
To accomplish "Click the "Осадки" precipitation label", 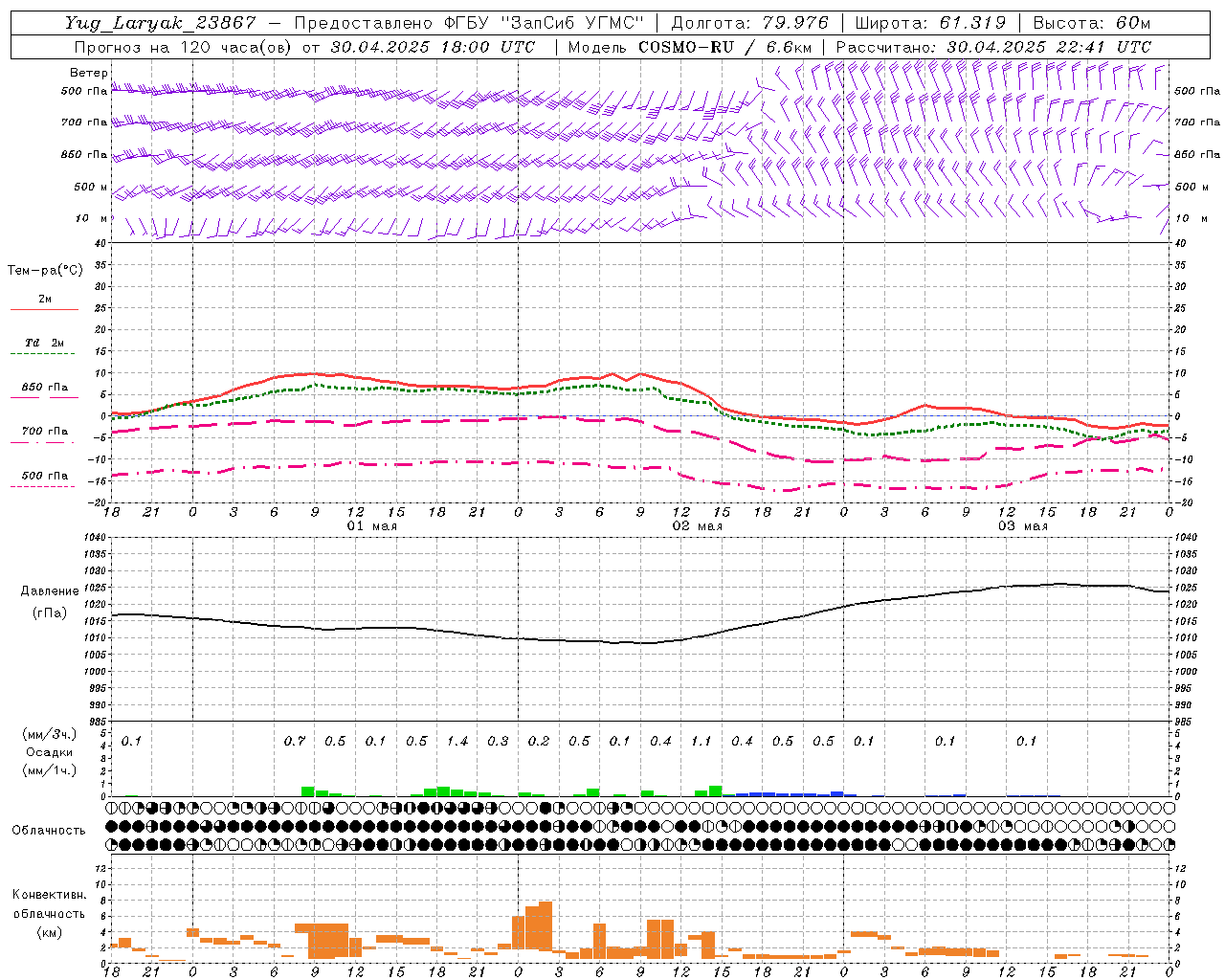I will [x=50, y=752].
